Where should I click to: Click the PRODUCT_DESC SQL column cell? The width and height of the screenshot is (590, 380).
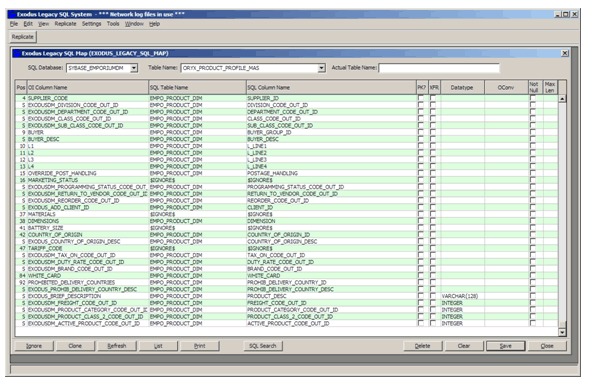click(331, 296)
